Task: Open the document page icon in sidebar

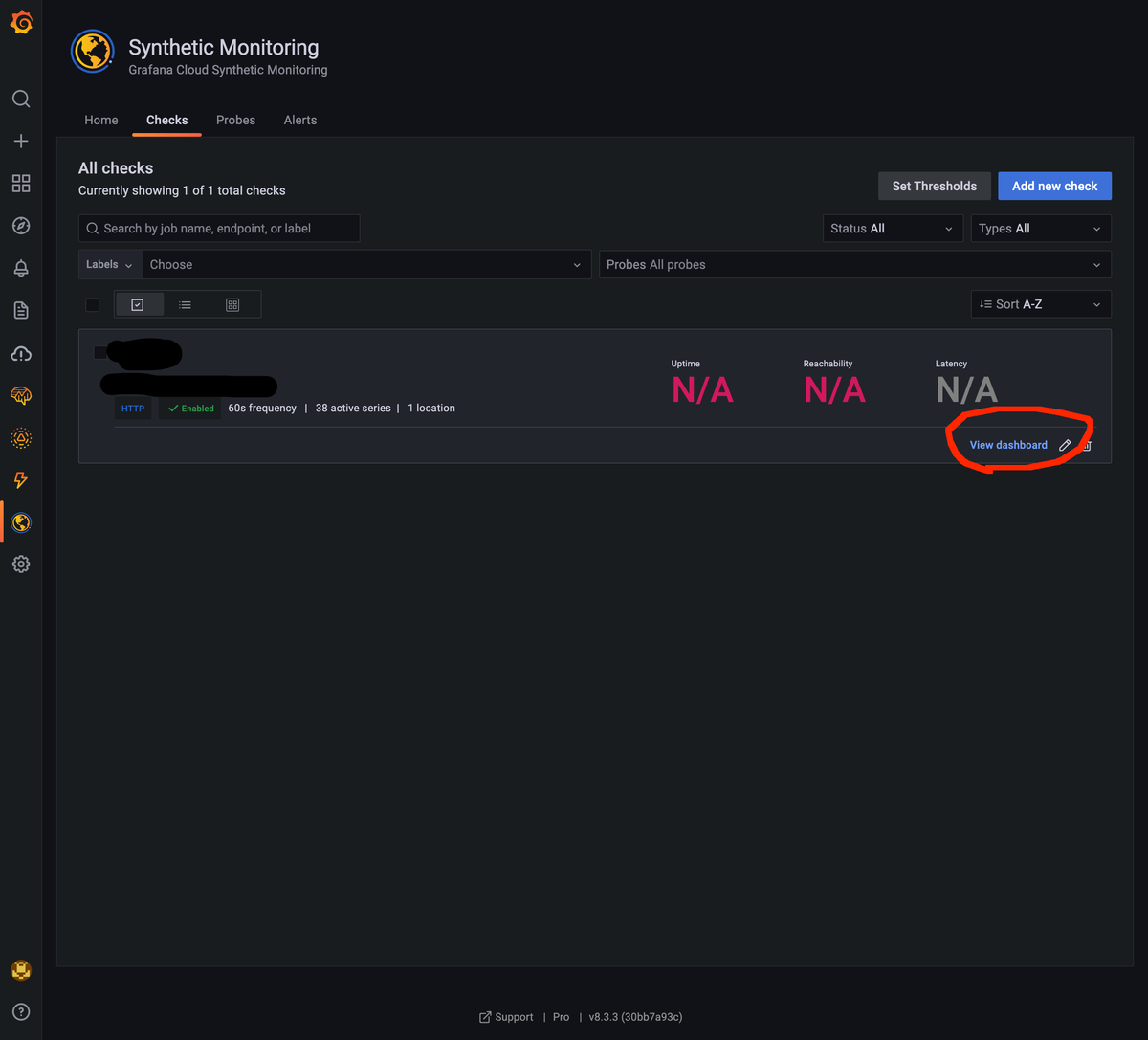Action: click(x=21, y=310)
